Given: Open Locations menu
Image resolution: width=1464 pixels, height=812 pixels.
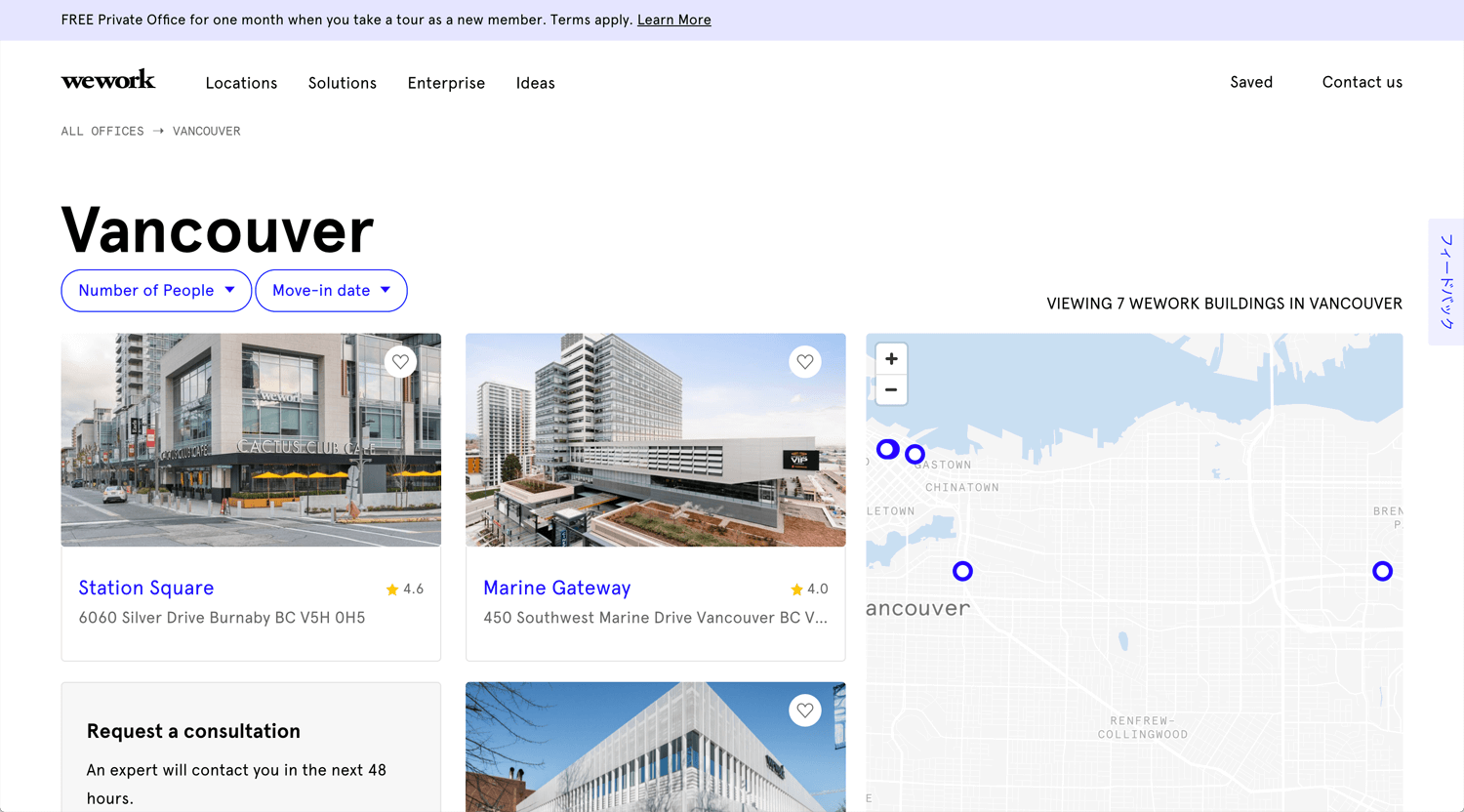Looking at the screenshot, I should tap(241, 83).
